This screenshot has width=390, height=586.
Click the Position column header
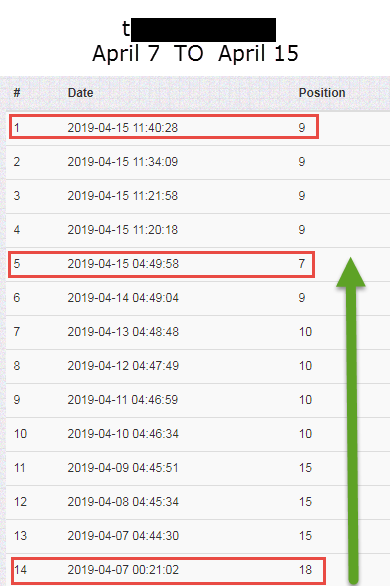[x=322, y=93]
